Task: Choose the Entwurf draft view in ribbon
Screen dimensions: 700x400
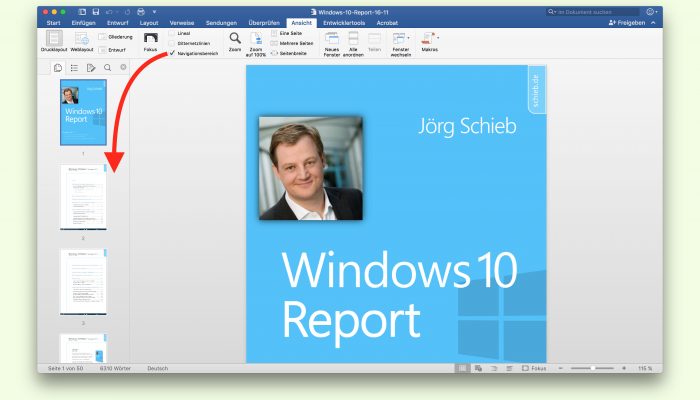Action: 112,50
